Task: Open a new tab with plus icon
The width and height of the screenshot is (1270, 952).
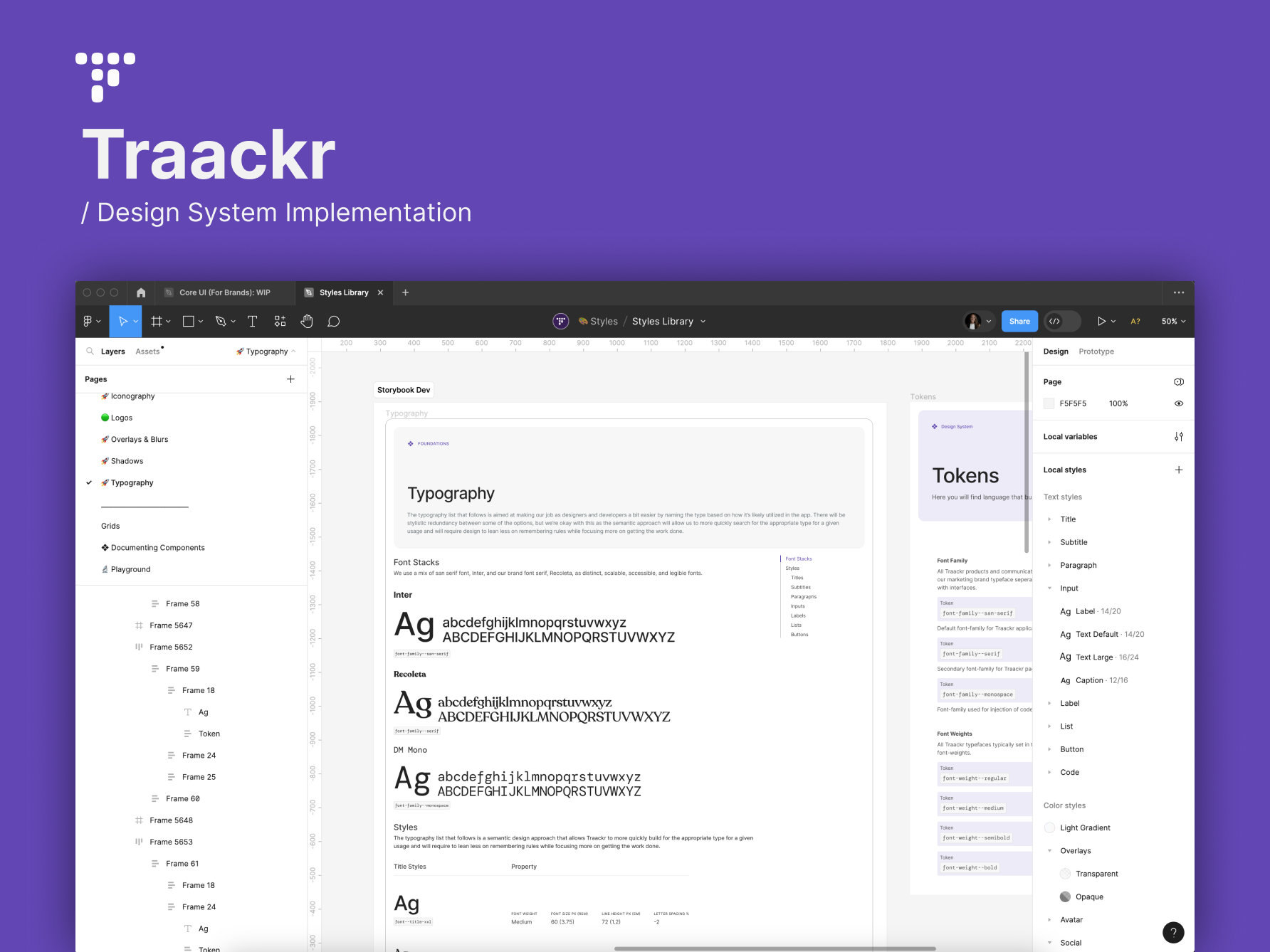Action: pyautogui.click(x=405, y=292)
